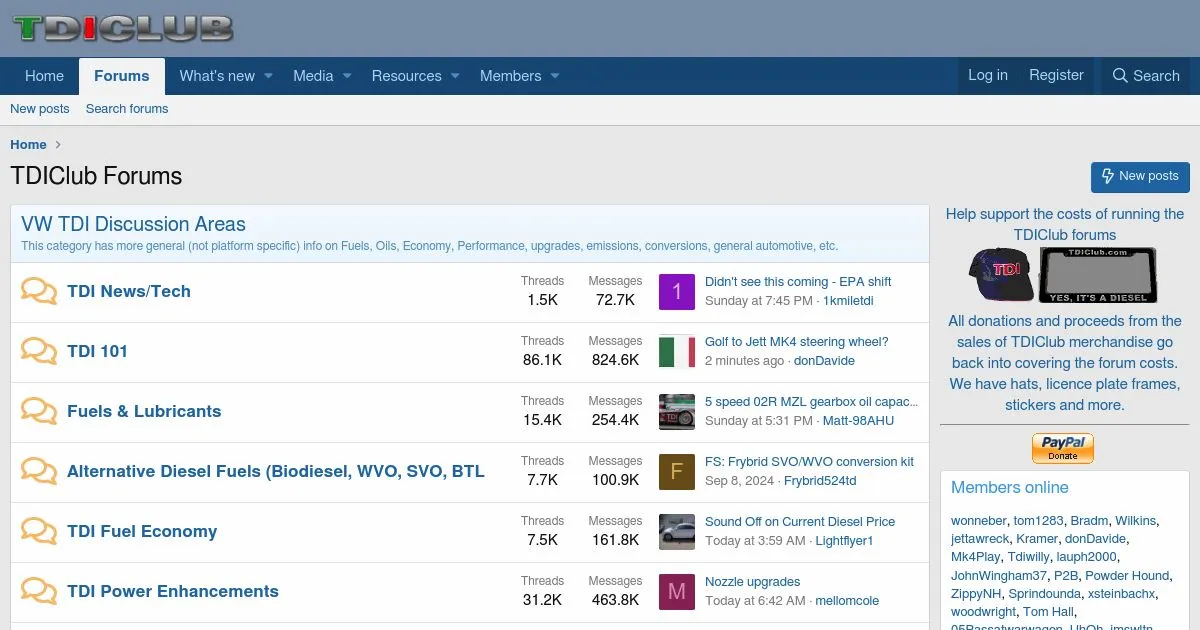
Task: Open thread '5 speed 02R MZL gearbox oil capac...'
Action: pos(811,402)
